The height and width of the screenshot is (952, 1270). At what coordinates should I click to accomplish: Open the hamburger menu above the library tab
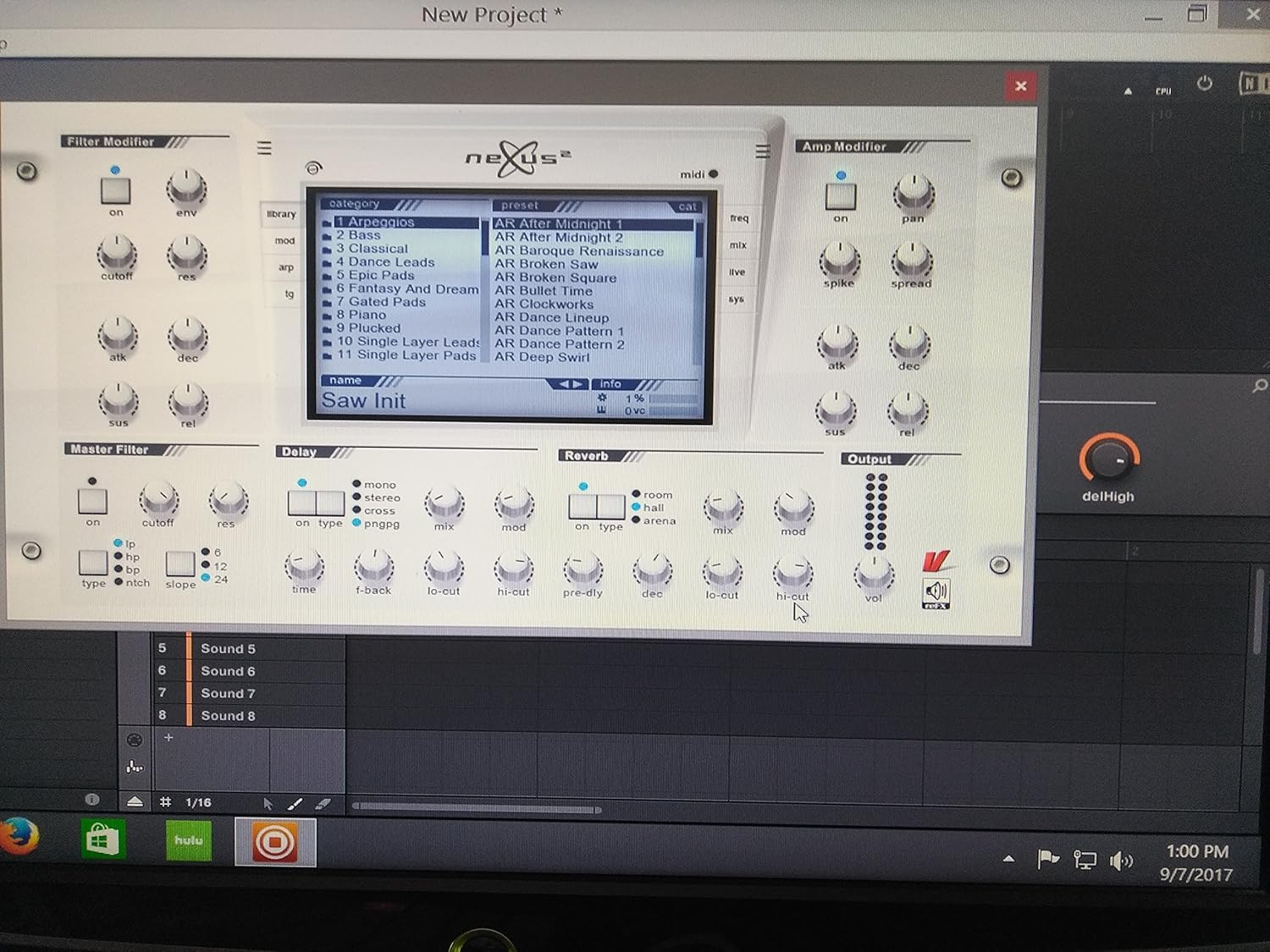264,148
